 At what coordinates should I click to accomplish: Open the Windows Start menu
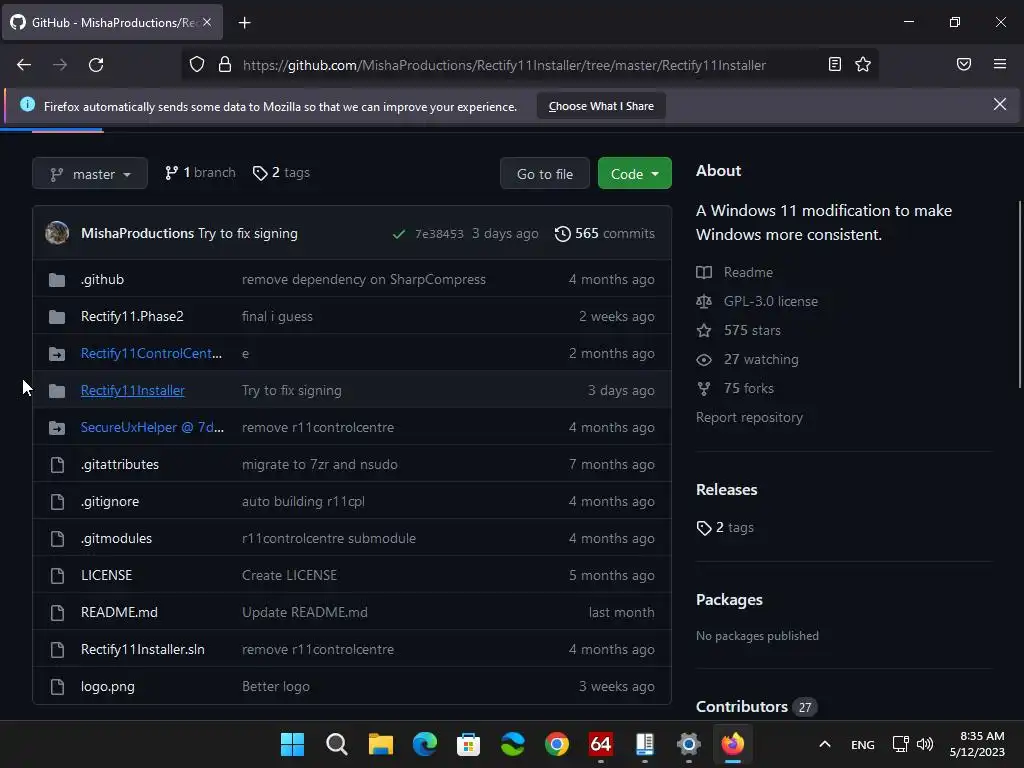tap(292, 744)
